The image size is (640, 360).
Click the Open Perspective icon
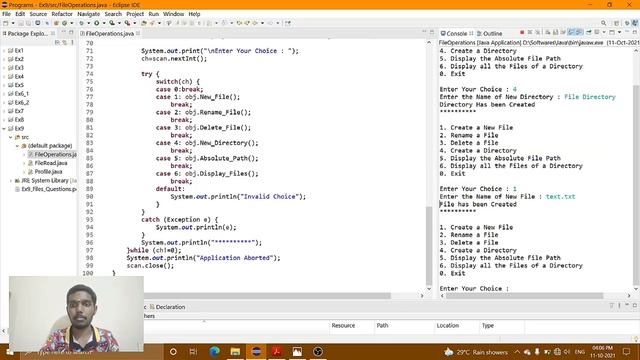[x=617, y=23]
